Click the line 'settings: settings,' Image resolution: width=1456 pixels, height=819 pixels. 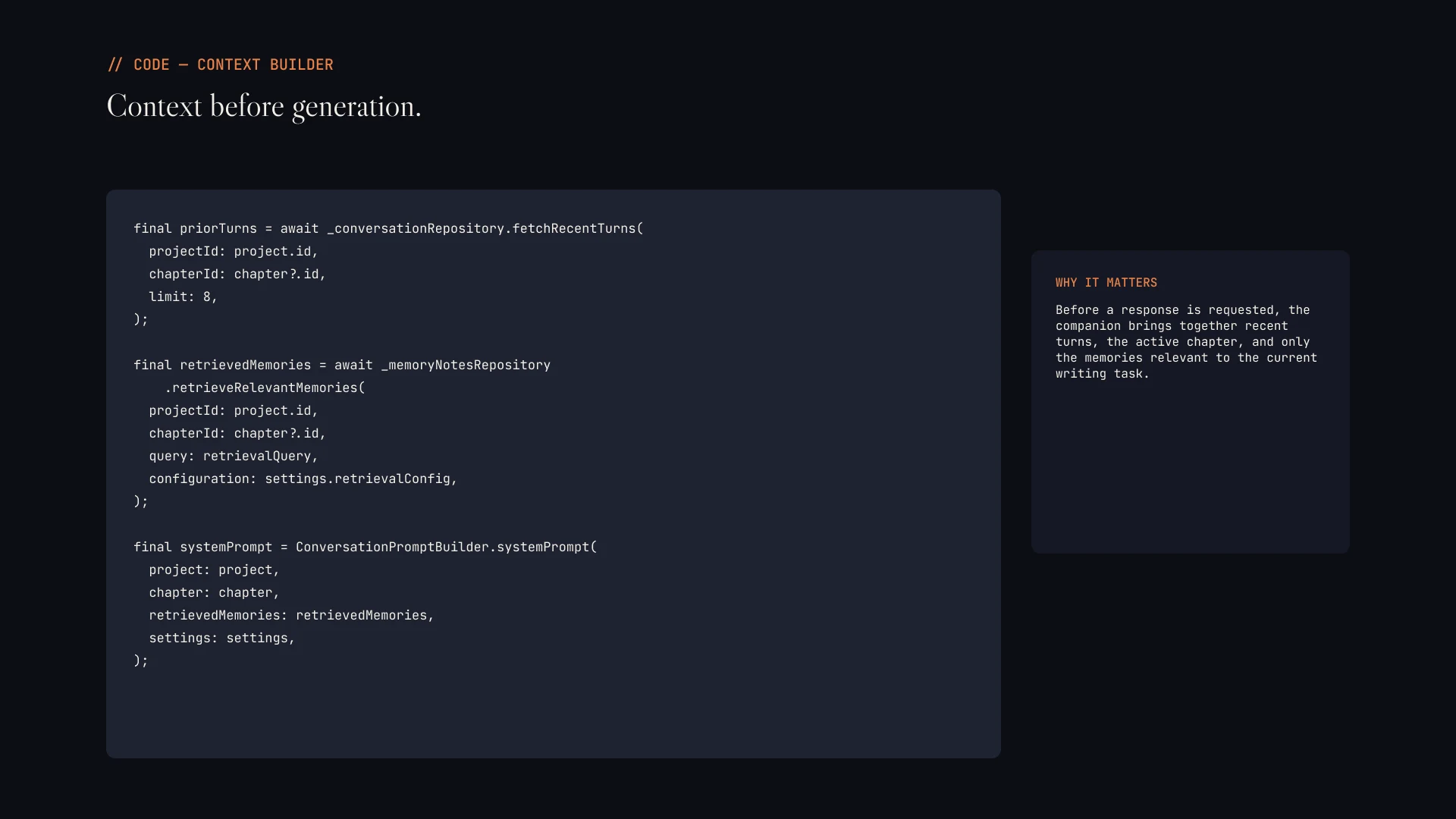coord(221,639)
